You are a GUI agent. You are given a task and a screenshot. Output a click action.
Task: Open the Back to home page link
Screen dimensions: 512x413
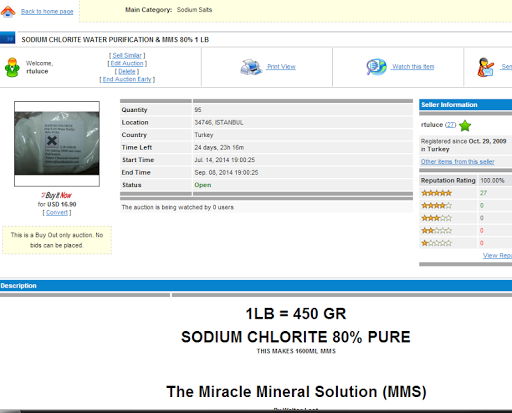coord(47,11)
